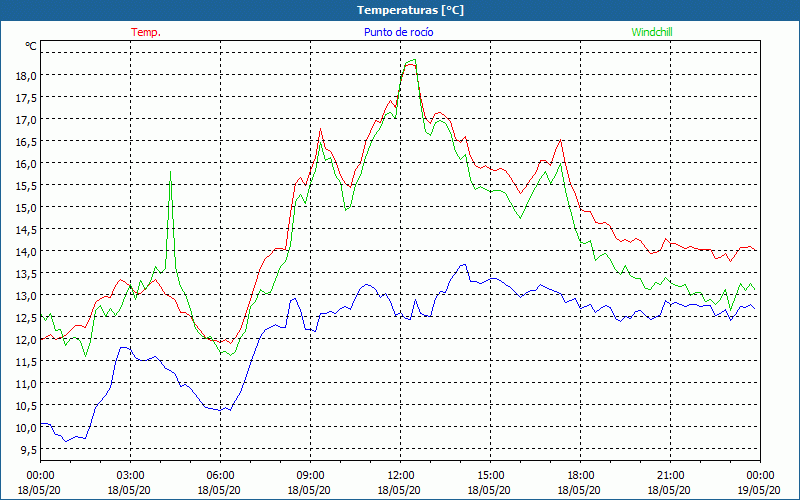Click the Temperaturas [°C] chart title
Image resolution: width=800 pixels, height=500 pixels.
point(410,10)
